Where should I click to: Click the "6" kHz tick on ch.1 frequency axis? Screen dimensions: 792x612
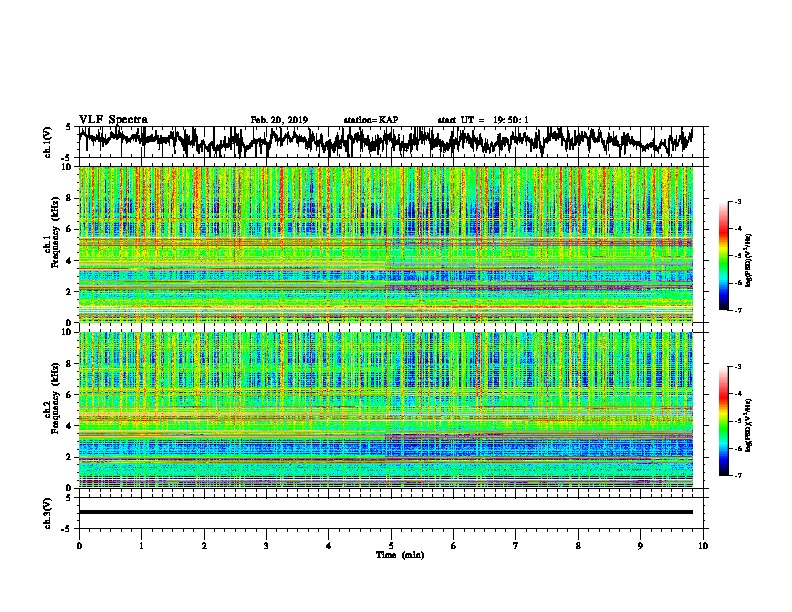point(70,229)
